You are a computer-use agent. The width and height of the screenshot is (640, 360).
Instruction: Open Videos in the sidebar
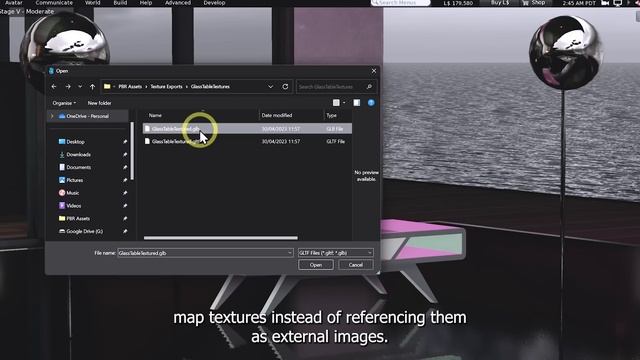[x=70, y=206]
